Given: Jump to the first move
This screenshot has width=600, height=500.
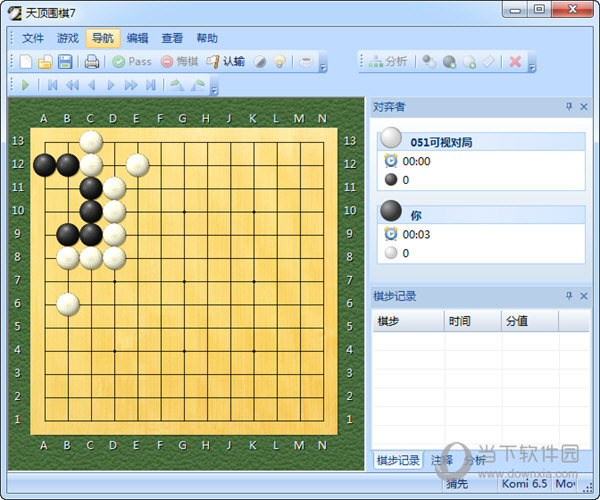Looking at the screenshot, I should (x=52, y=85).
